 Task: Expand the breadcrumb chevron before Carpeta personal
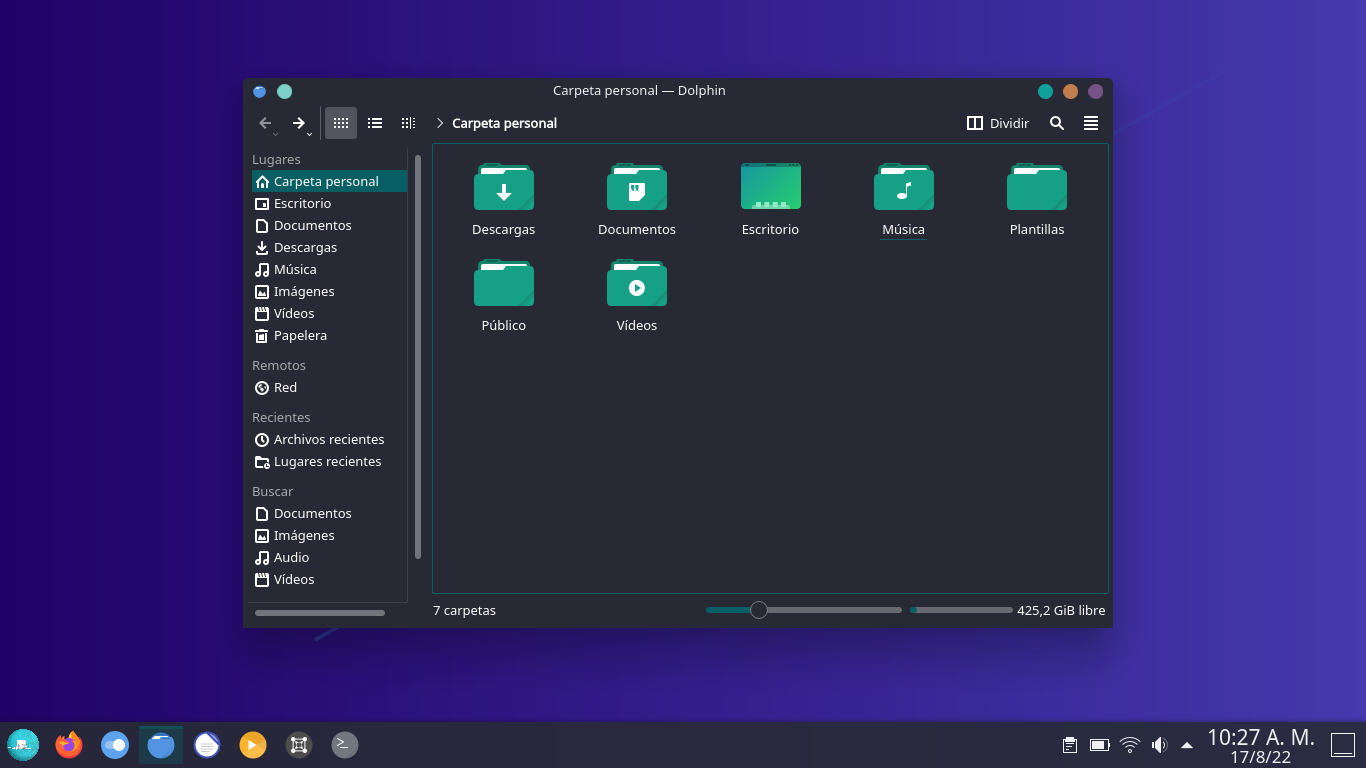(x=439, y=123)
